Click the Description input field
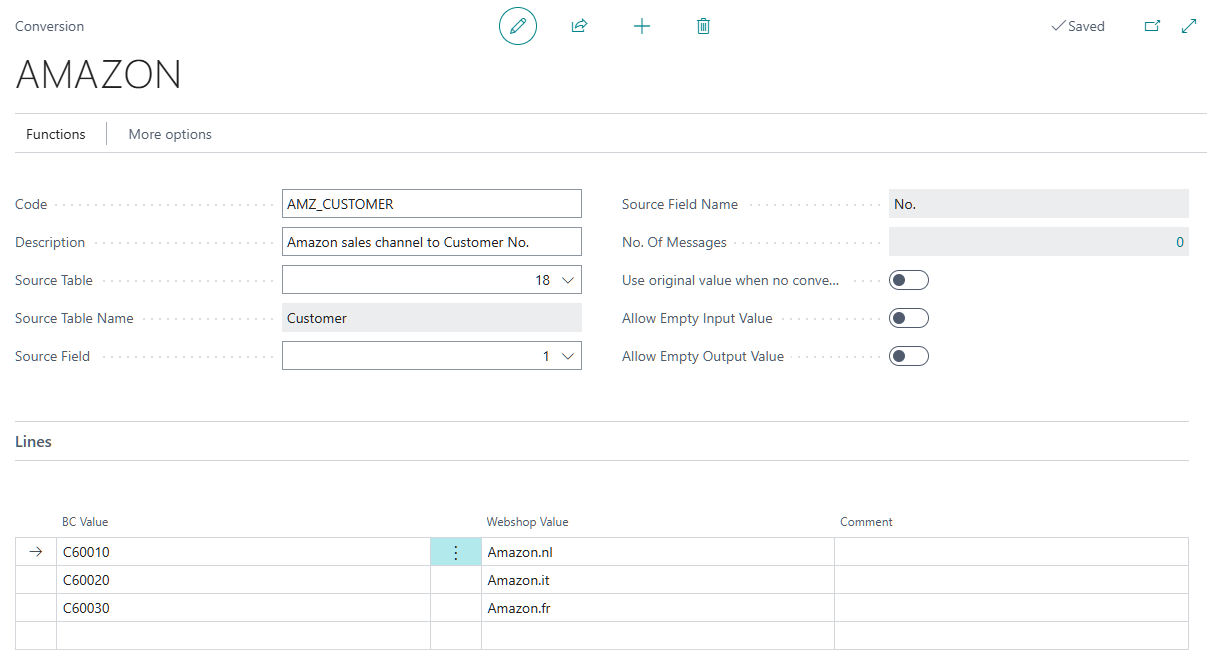The width and height of the screenshot is (1207, 665). pos(432,242)
